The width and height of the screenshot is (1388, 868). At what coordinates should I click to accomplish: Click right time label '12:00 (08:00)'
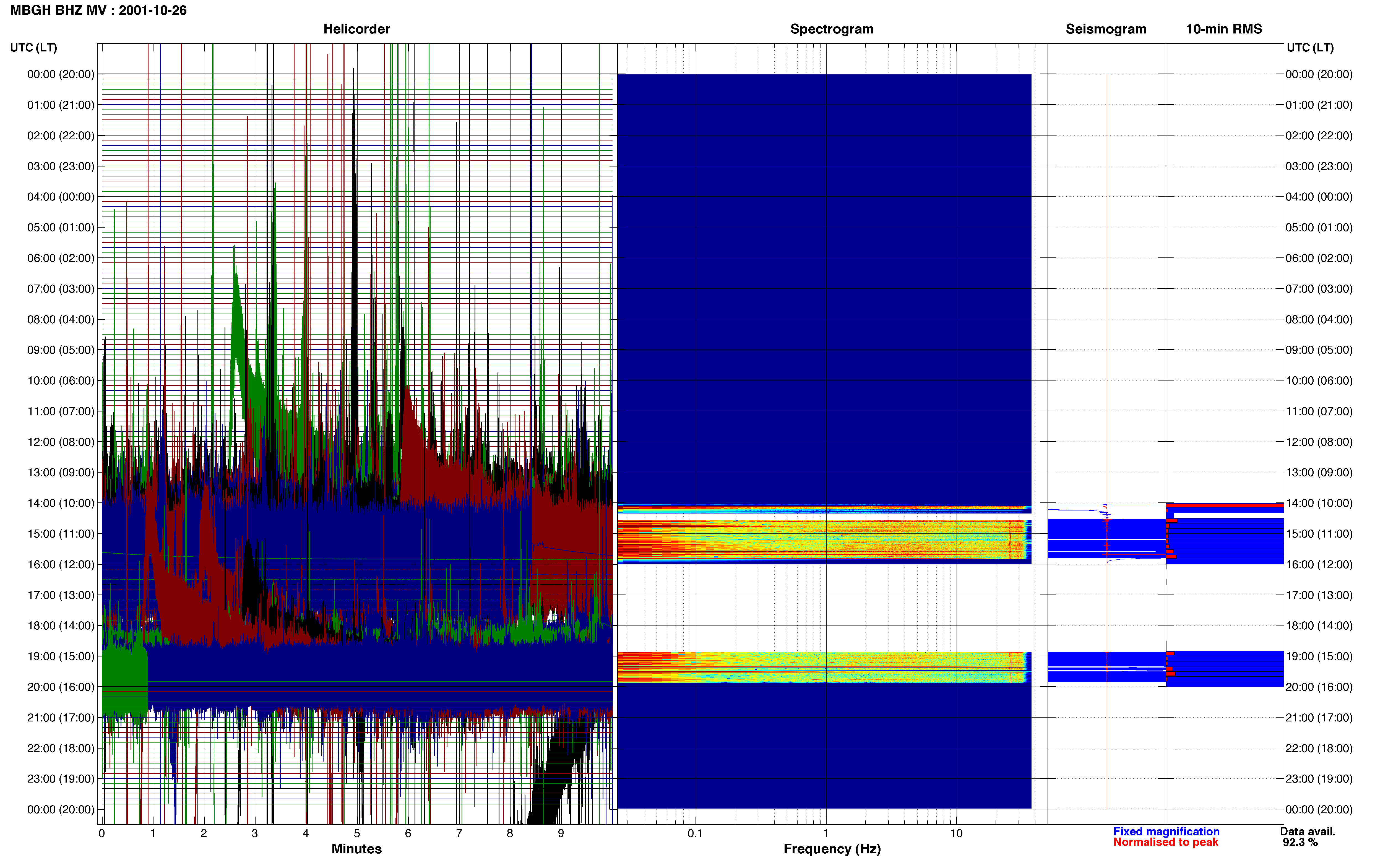pyautogui.click(x=1319, y=442)
